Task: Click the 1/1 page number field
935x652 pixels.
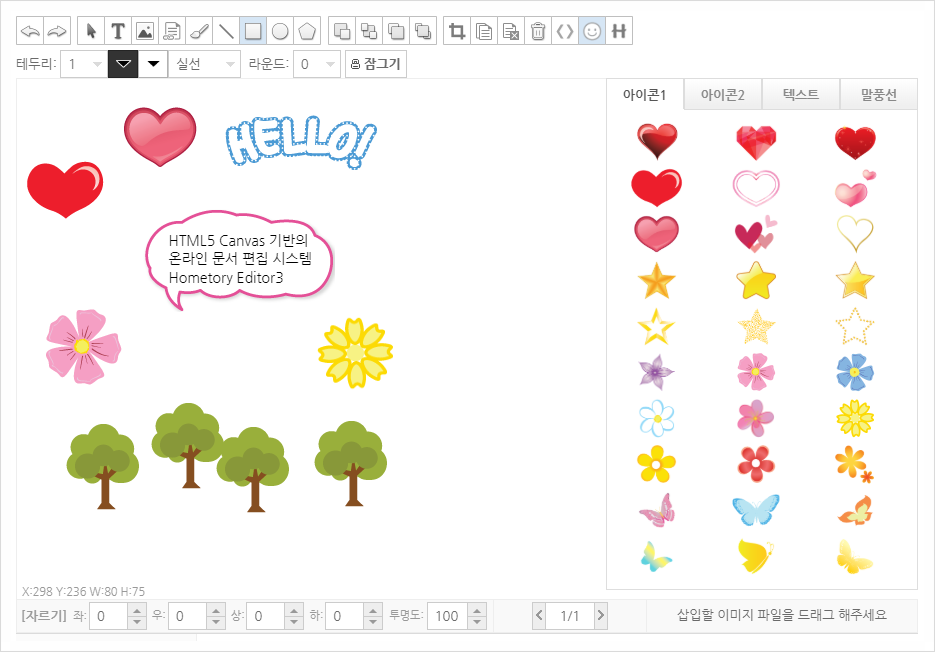Action: (x=569, y=616)
